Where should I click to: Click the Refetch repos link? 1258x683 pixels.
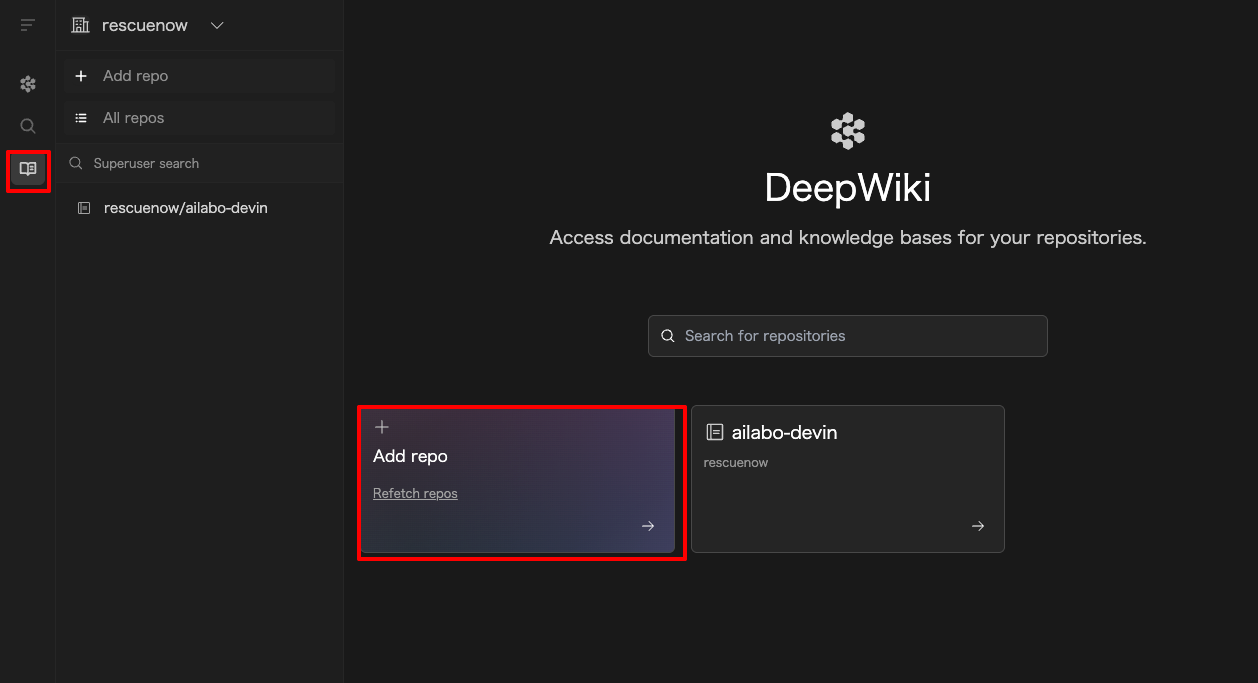coord(415,493)
